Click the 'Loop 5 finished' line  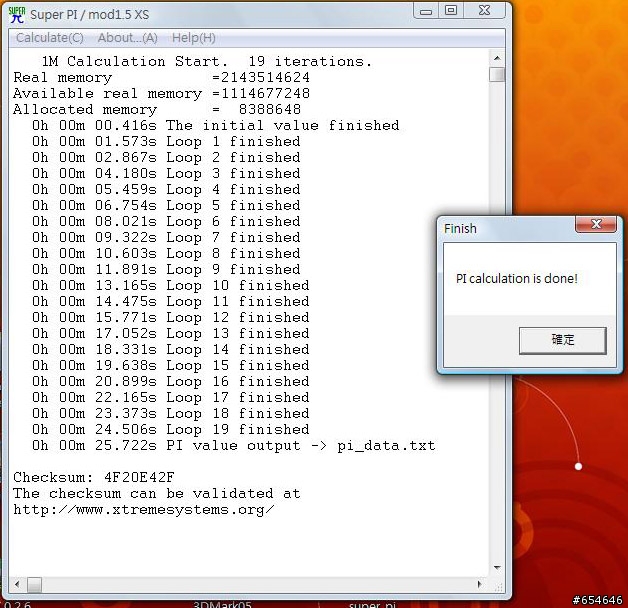click(x=166, y=205)
